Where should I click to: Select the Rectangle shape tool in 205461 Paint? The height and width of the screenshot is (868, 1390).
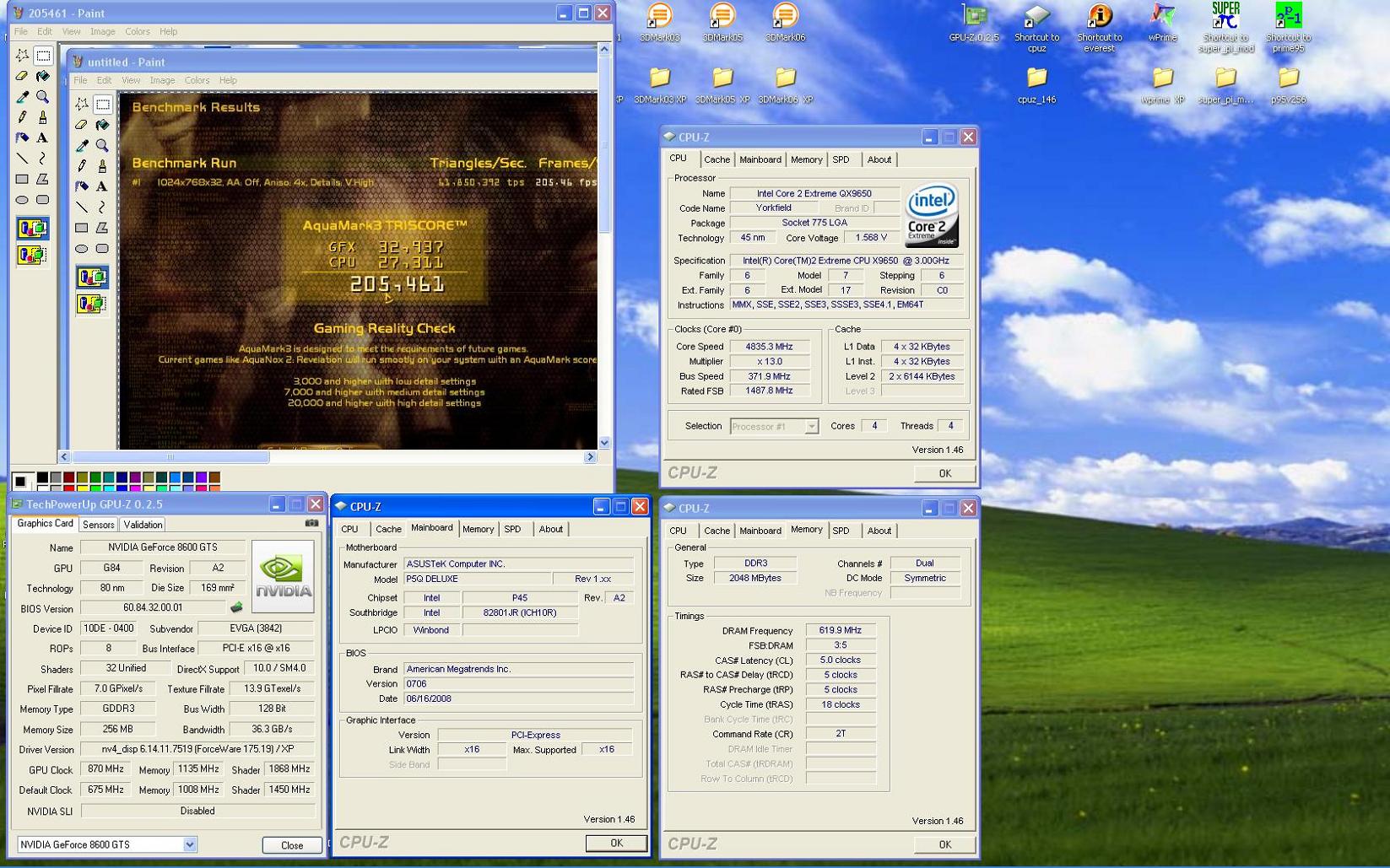pos(22,179)
